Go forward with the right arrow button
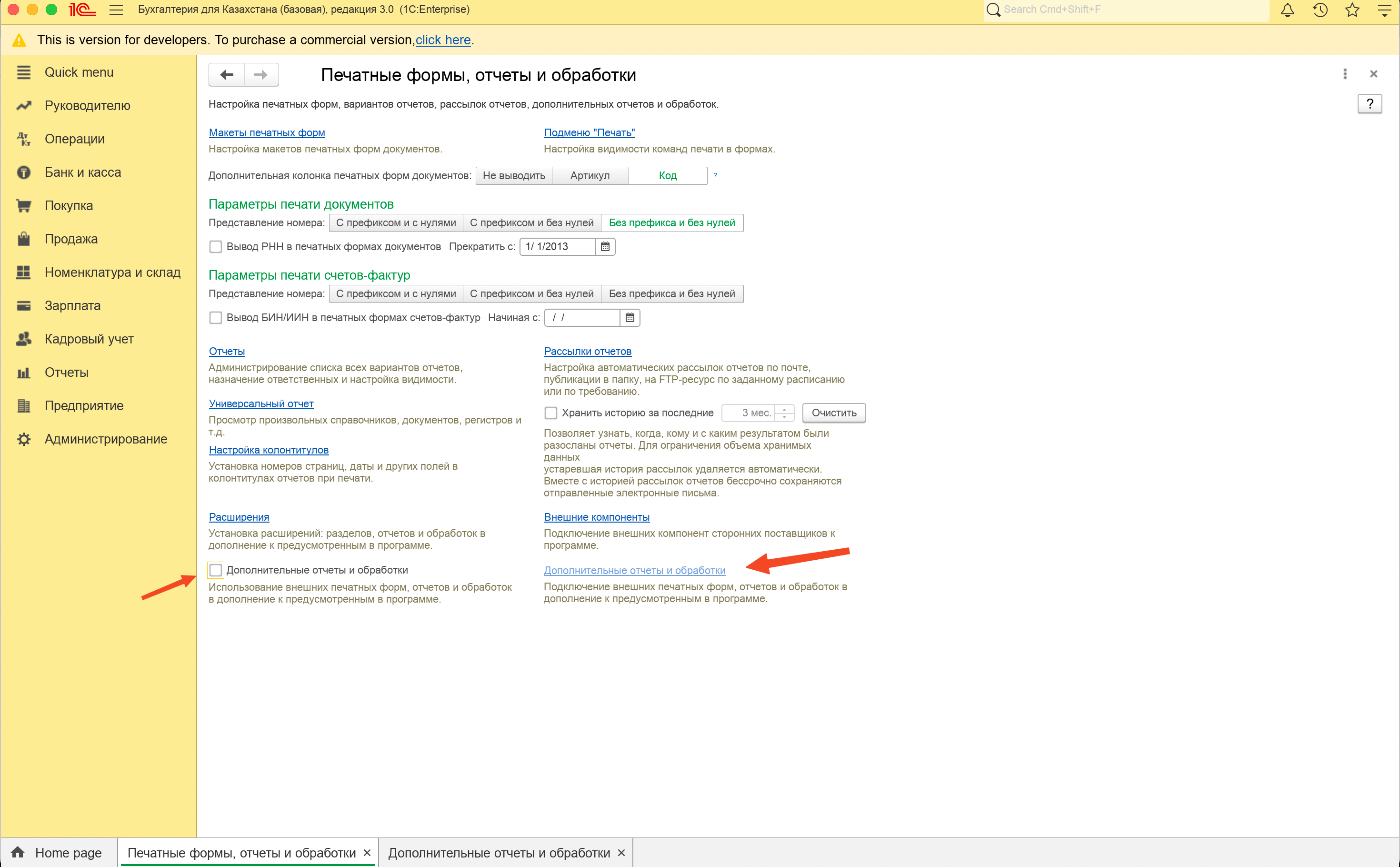 pos(261,74)
